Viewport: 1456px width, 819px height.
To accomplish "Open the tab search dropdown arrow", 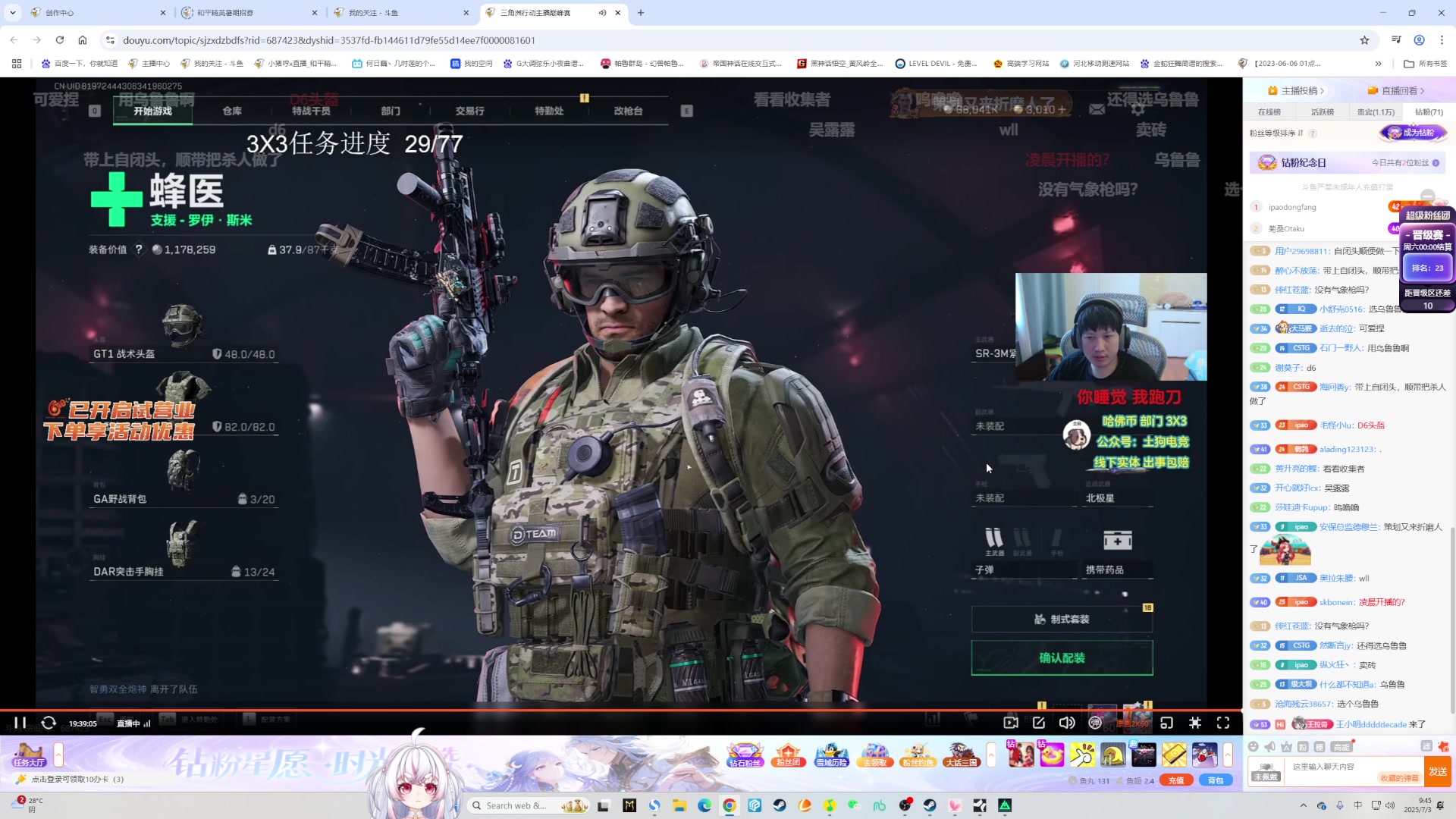I will 13,12.
